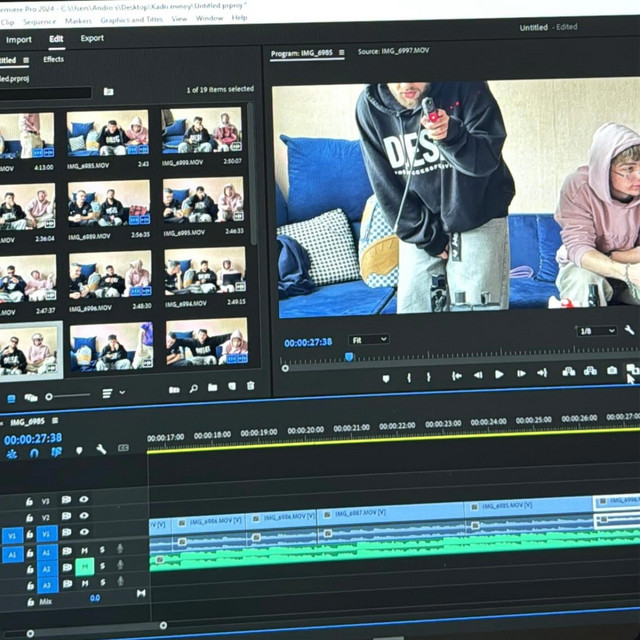Select the IMG_6989.MOV clip thumbnail

click(x=109, y=204)
